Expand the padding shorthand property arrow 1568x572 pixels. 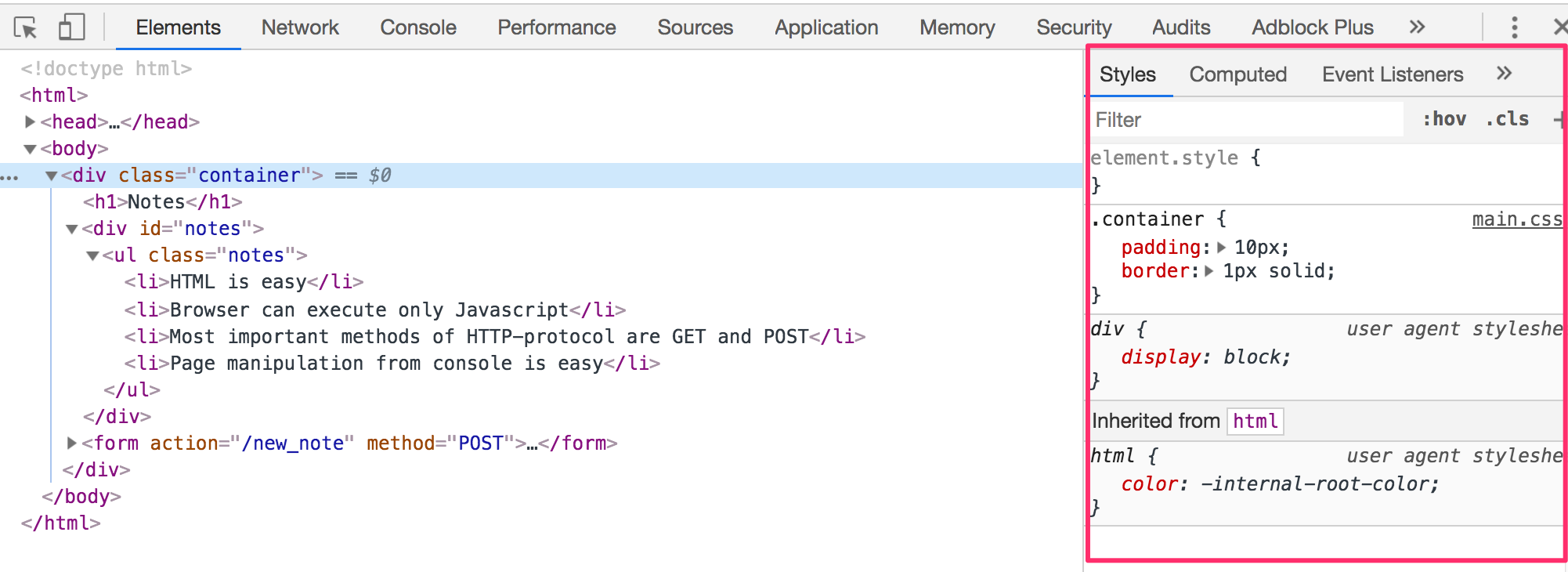[x=1222, y=248]
